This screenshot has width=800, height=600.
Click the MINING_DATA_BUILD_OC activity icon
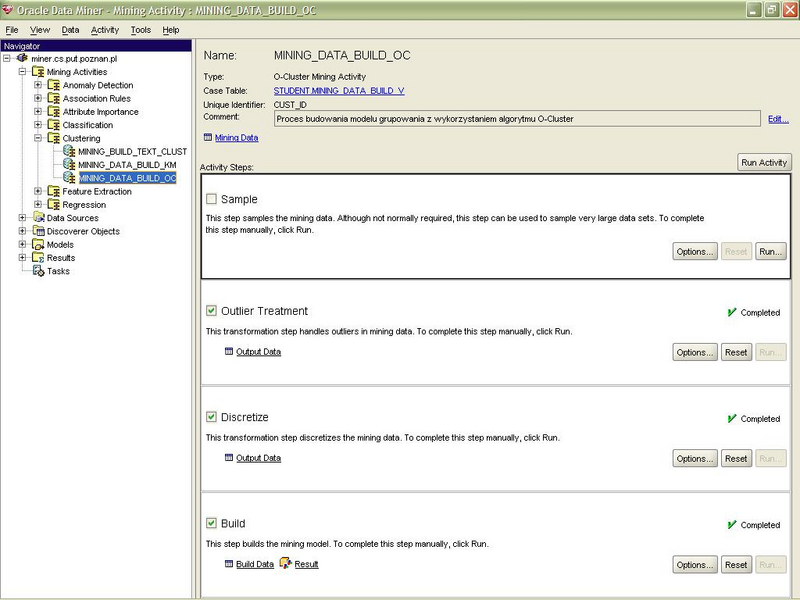(x=69, y=178)
